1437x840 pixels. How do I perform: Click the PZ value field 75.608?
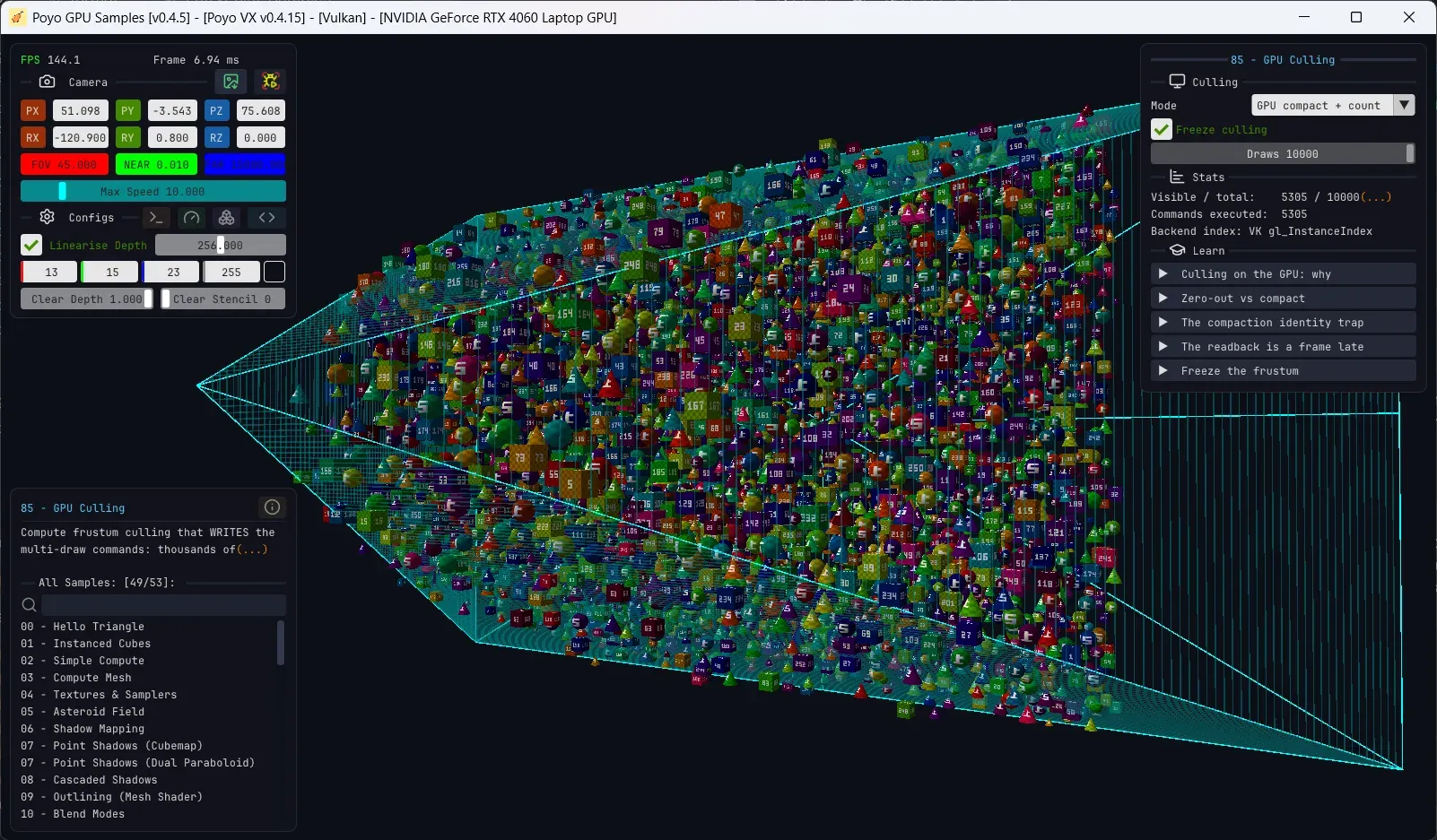pyautogui.click(x=260, y=110)
